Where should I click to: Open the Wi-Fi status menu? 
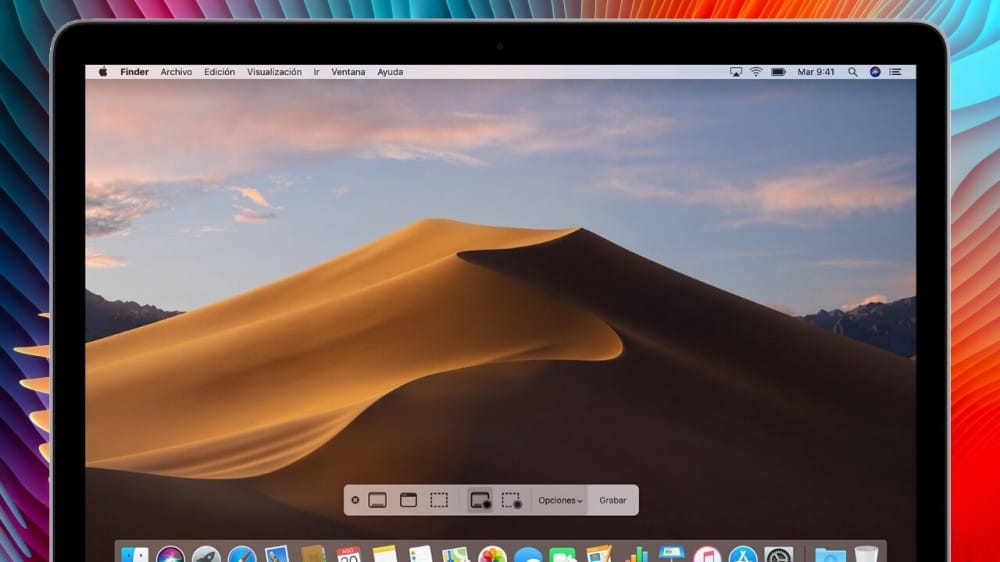coord(756,72)
